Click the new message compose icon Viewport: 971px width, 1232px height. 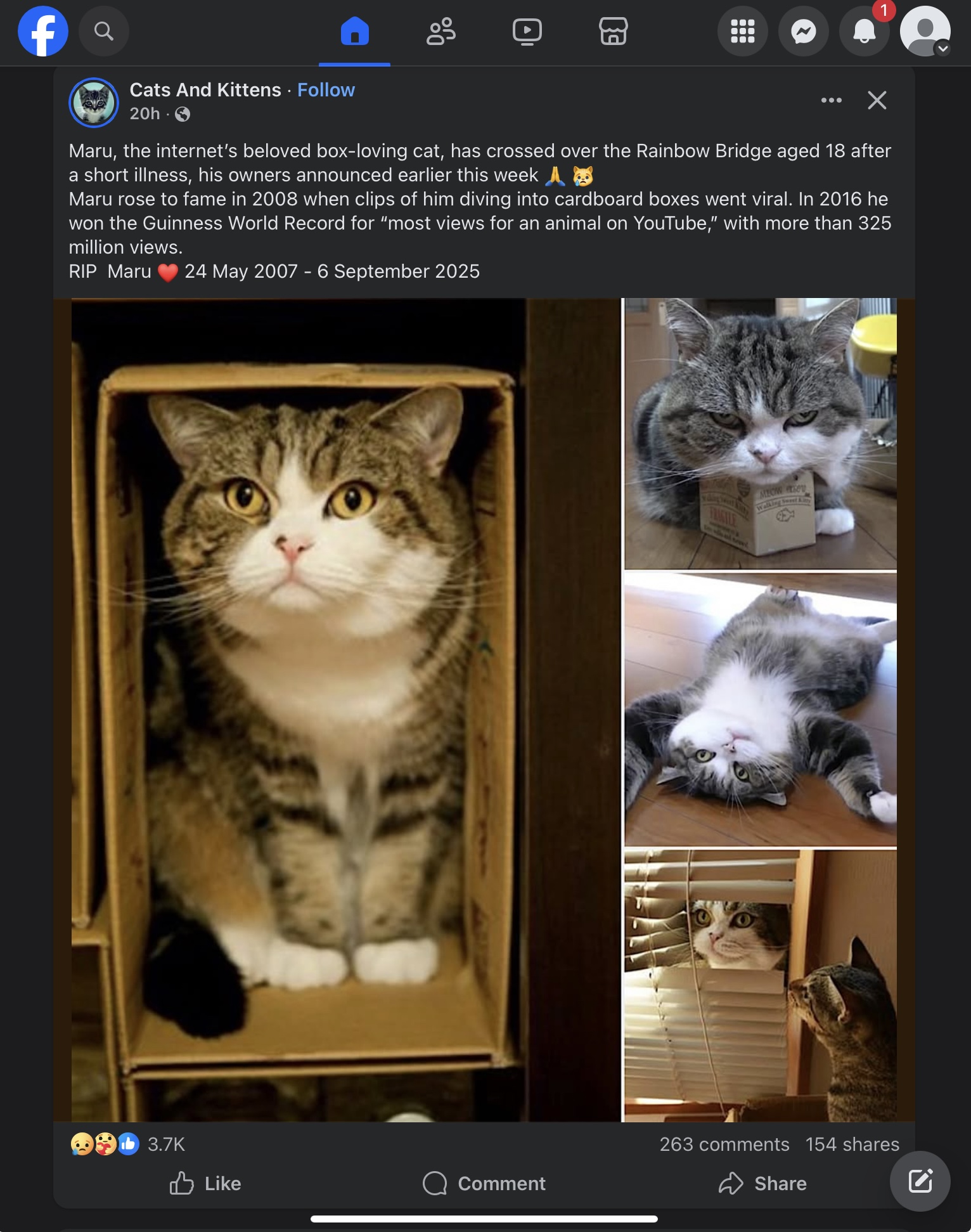(920, 1181)
